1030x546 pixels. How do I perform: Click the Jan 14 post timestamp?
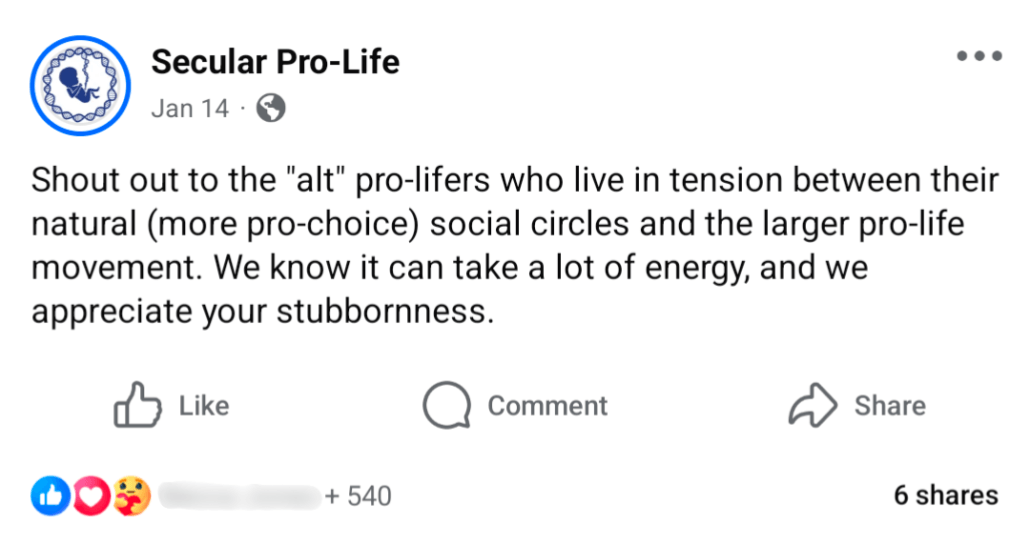pyautogui.click(x=190, y=108)
